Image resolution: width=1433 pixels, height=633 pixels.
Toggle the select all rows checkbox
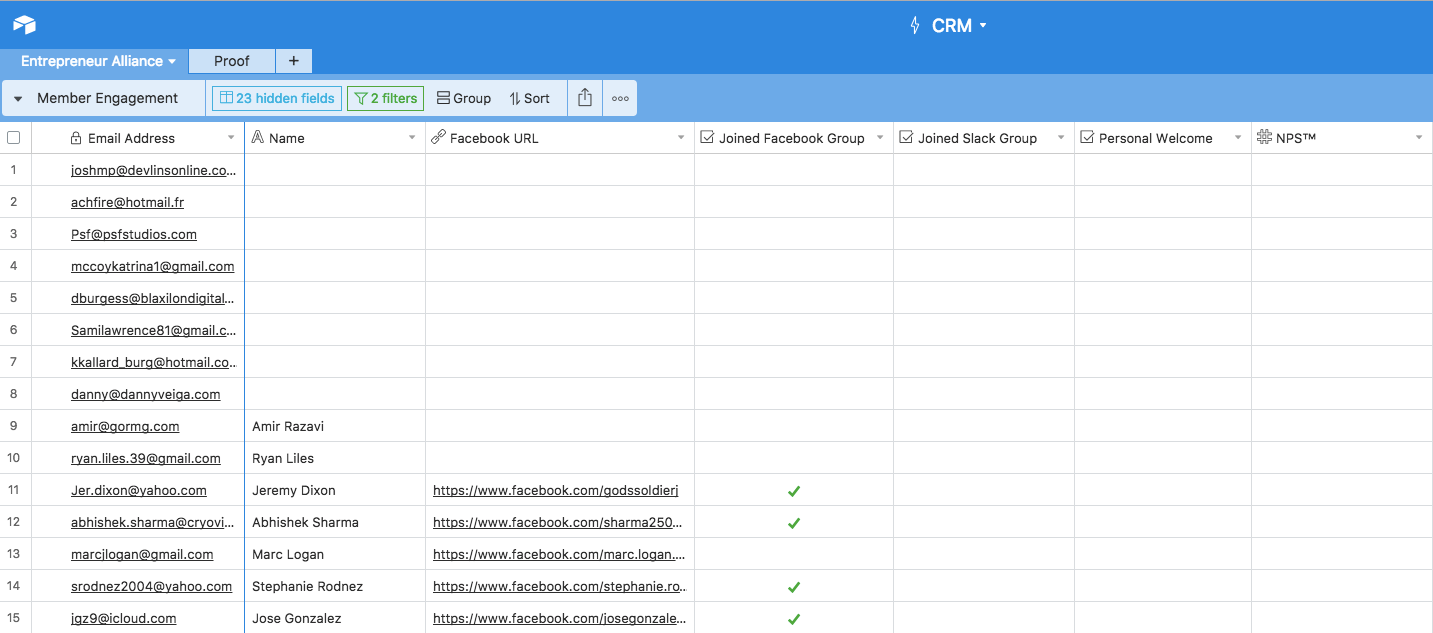click(14, 138)
